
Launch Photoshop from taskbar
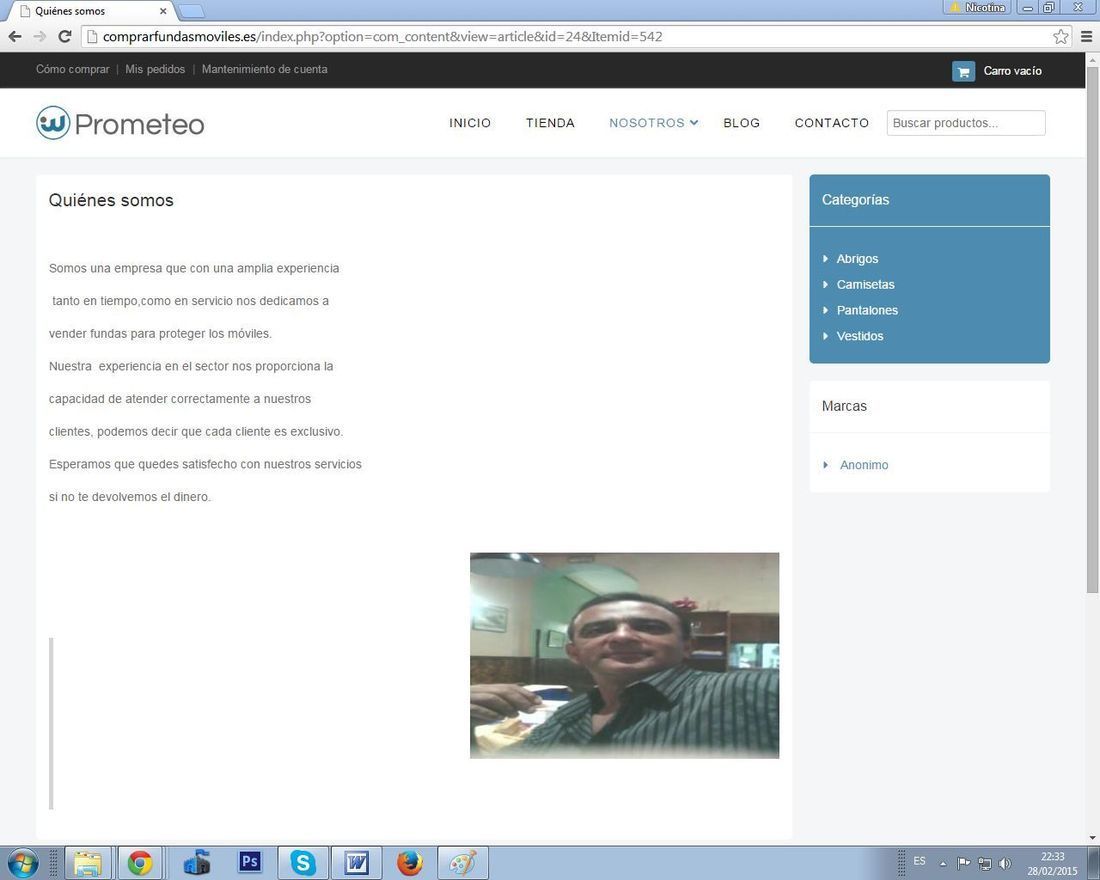point(250,862)
